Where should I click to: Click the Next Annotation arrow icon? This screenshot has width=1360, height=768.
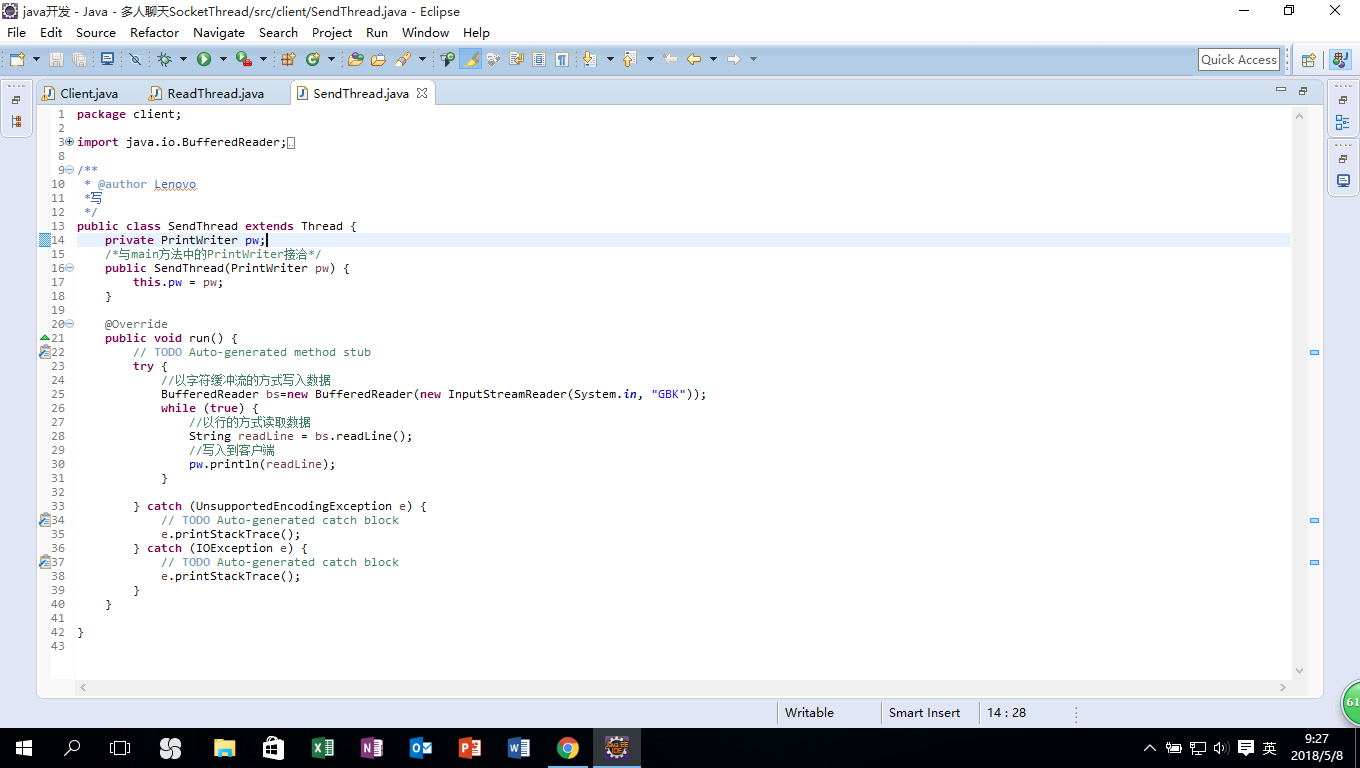pyautogui.click(x=588, y=60)
